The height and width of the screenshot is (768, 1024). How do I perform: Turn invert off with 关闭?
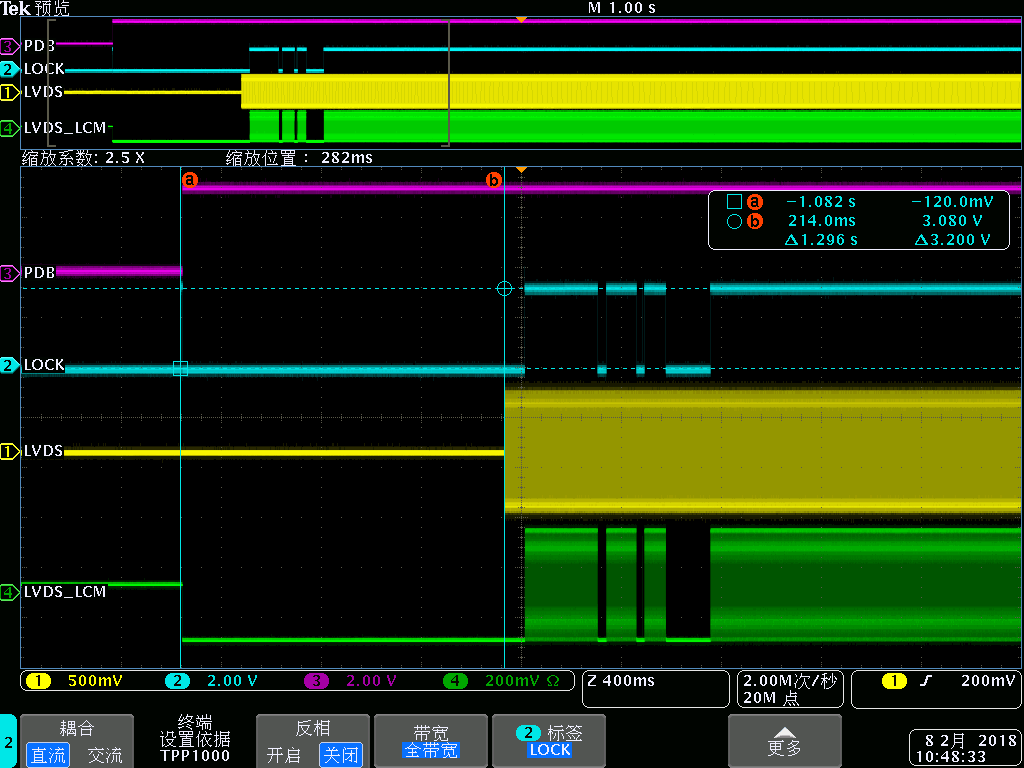(x=341, y=756)
